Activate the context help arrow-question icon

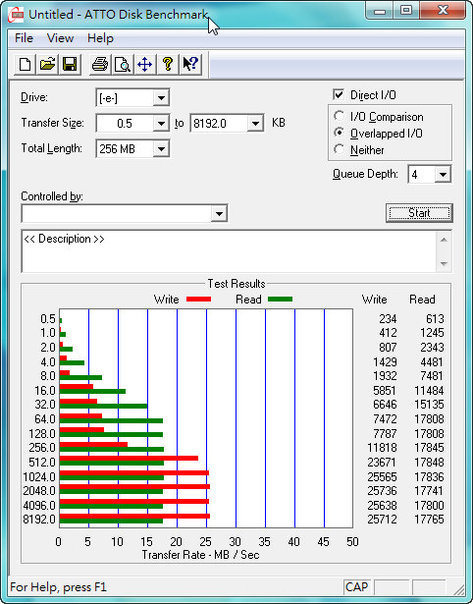click(x=190, y=64)
